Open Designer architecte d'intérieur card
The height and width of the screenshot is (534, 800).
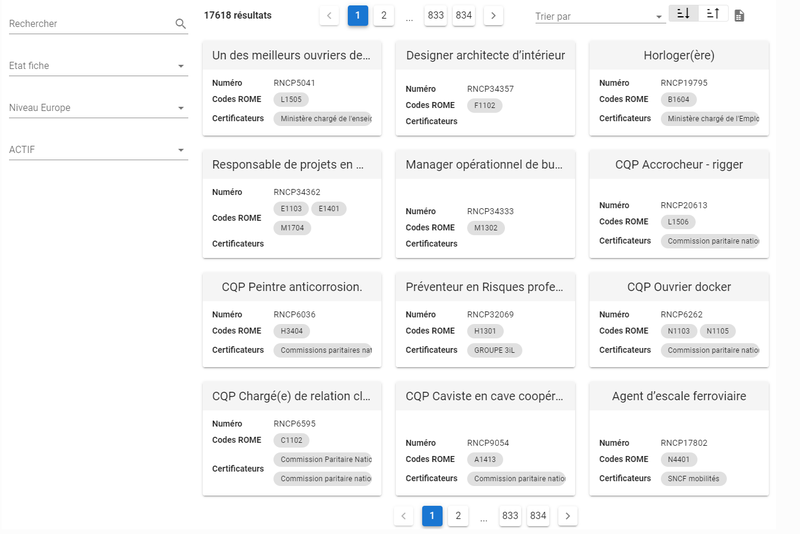(x=485, y=55)
